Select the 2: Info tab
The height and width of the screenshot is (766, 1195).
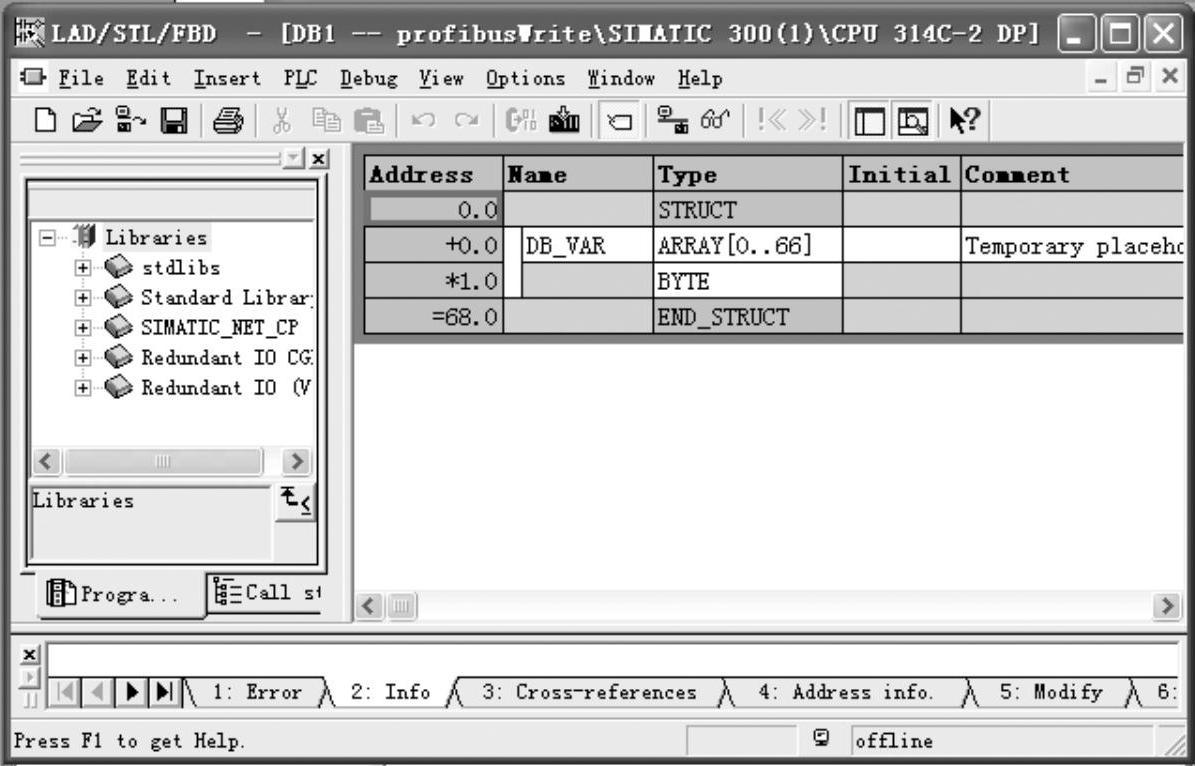tap(390, 692)
